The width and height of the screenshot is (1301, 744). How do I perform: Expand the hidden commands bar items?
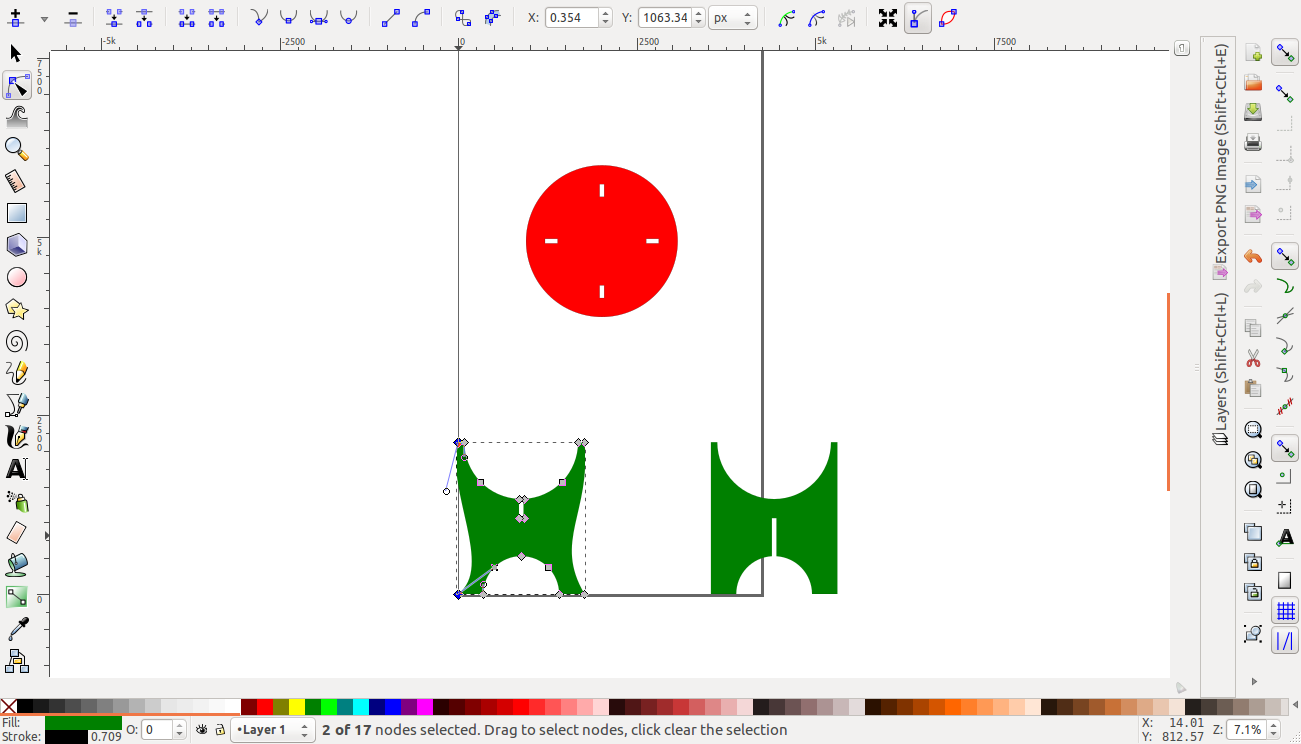(1254, 682)
